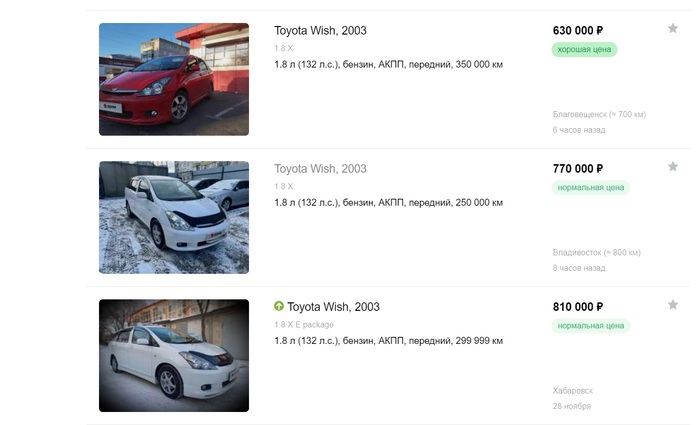
Task: Open the greyed visited Toyota Wish title
Action: click(x=320, y=169)
